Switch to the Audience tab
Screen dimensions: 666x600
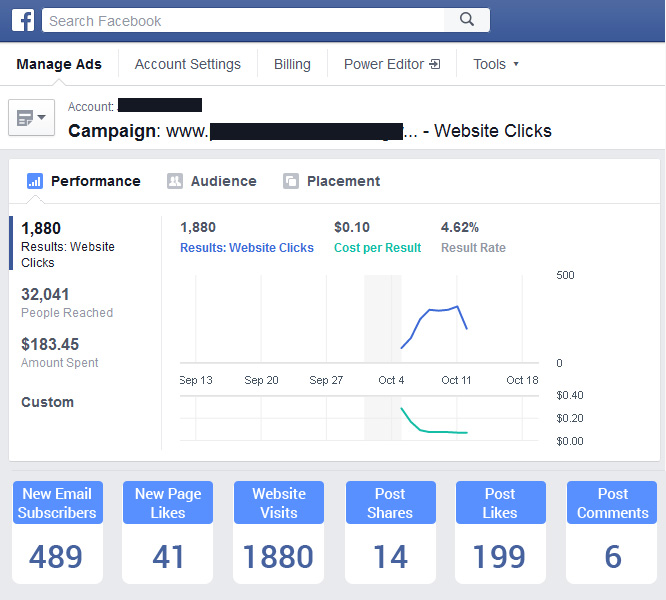(212, 181)
